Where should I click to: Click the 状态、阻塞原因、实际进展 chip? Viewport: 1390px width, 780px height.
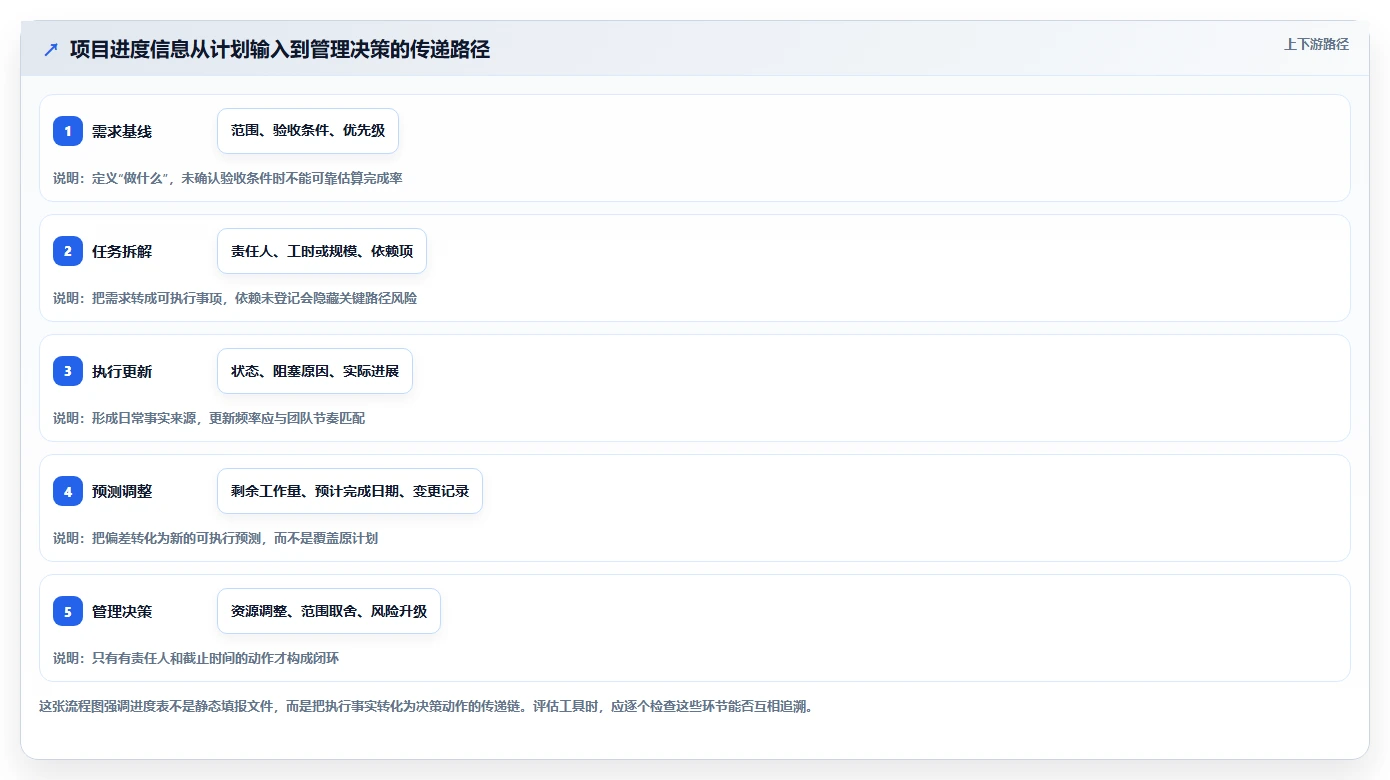coord(315,371)
